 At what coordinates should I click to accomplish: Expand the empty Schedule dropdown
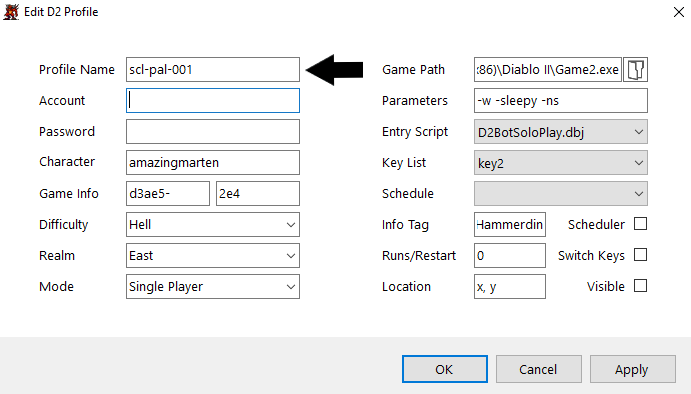click(x=561, y=193)
